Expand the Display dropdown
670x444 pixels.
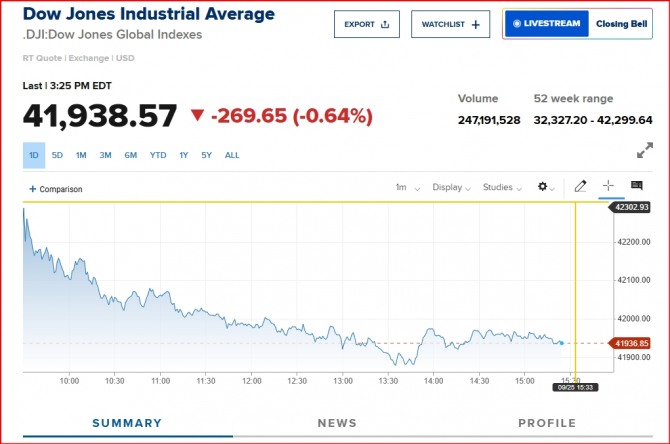click(452, 187)
